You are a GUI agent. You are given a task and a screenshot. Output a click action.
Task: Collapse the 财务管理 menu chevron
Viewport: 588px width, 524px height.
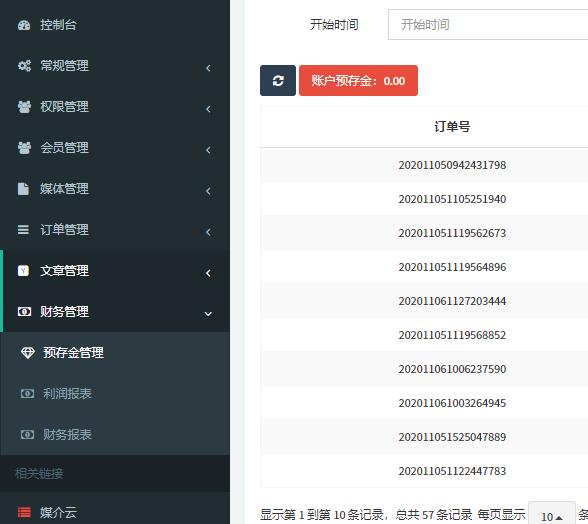pyautogui.click(x=208, y=314)
